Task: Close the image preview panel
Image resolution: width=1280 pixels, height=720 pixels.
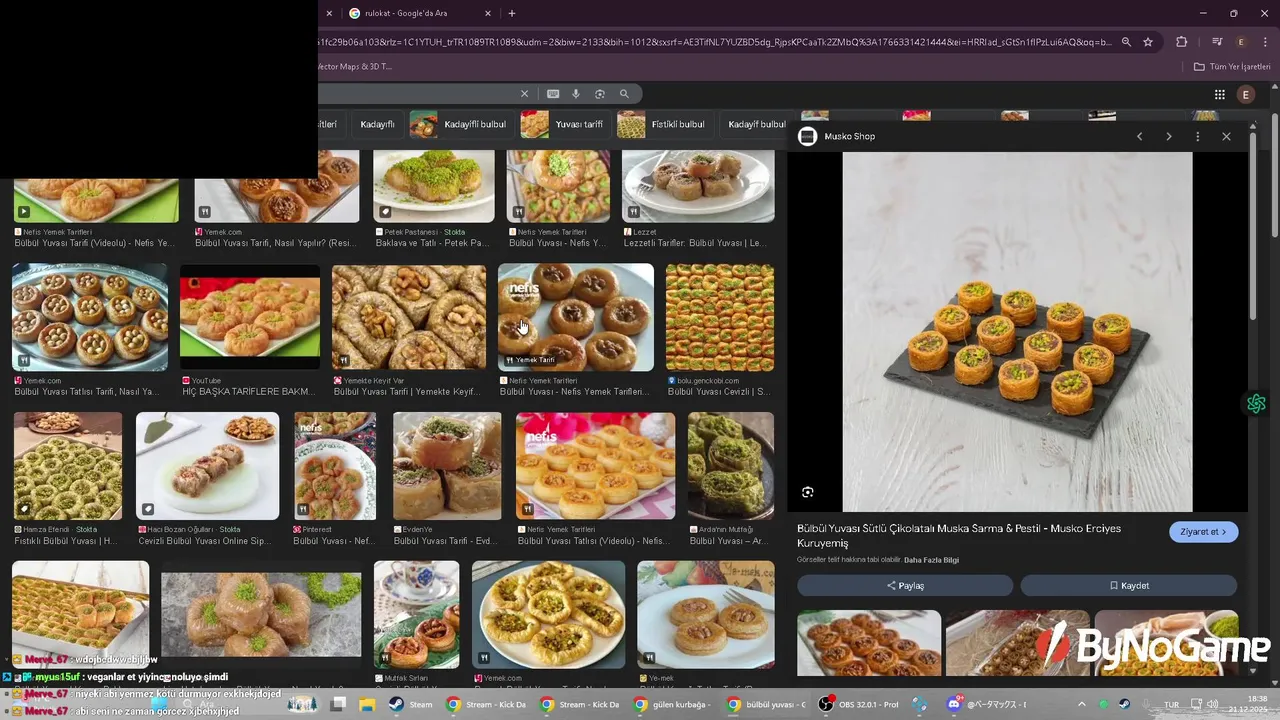Action: pyautogui.click(x=1226, y=136)
